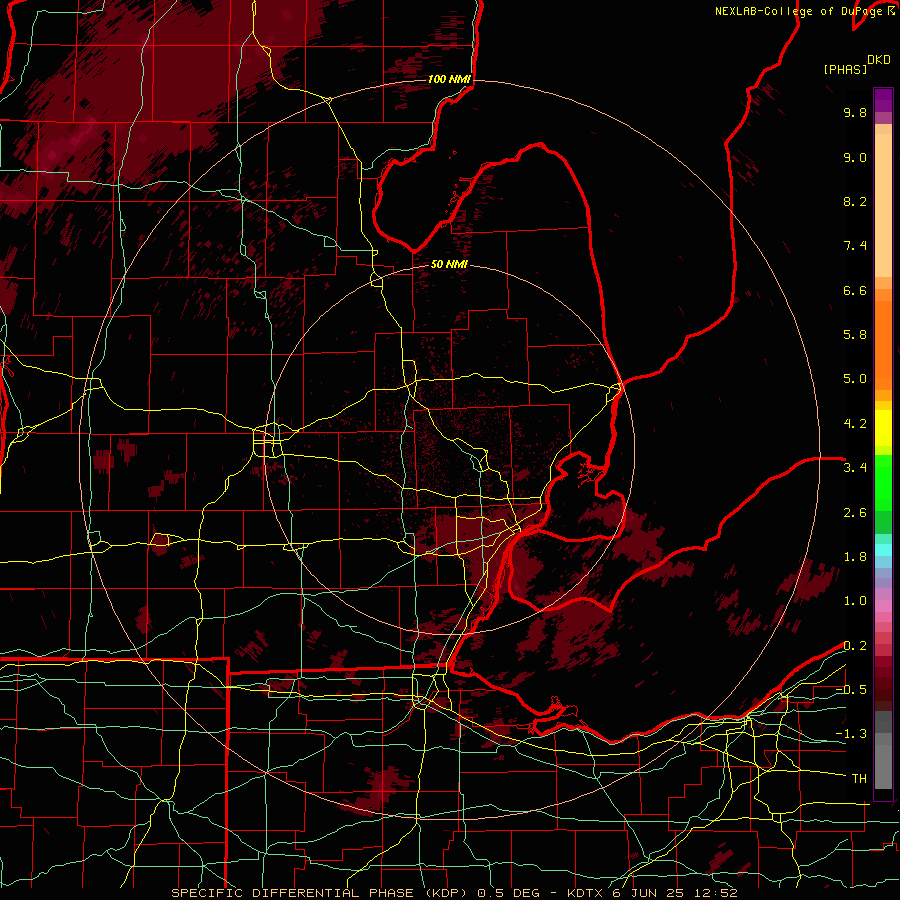Viewport: 900px width, 900px height.
Task: Click the [PHAS] units label
Action: pos(845,69)
